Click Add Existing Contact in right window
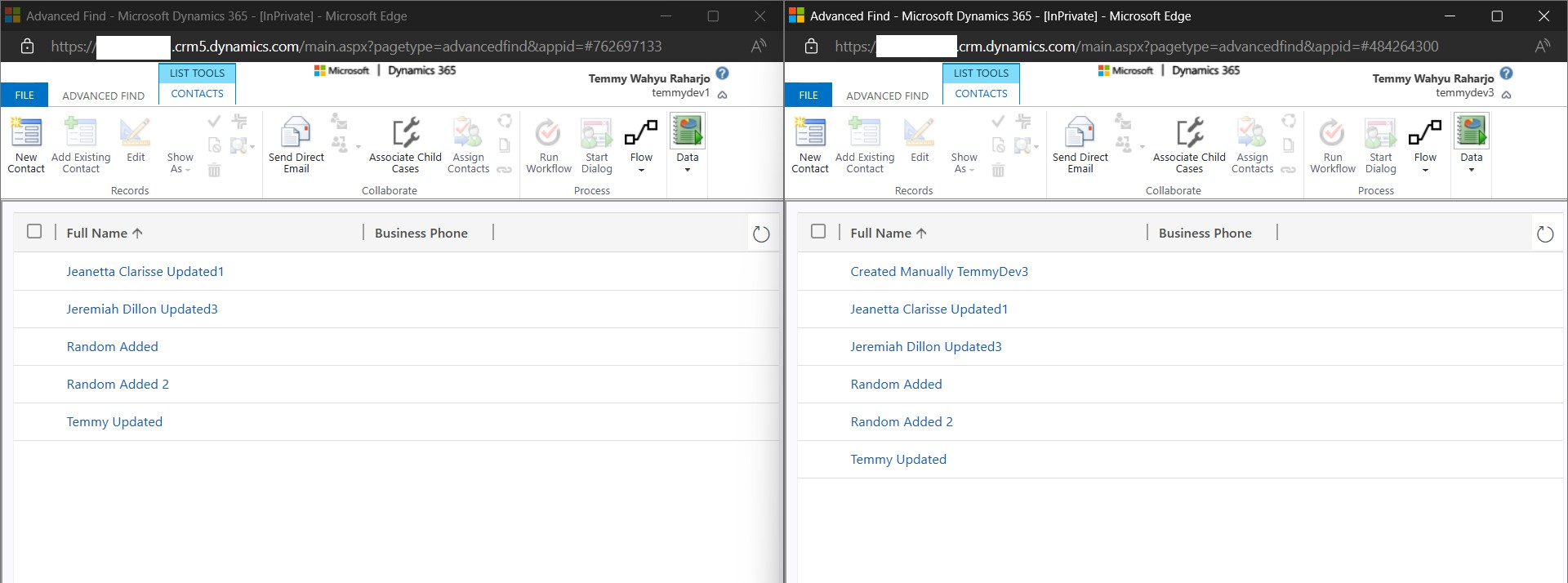The image size is (1568, 583). click(x=865, y=145)
